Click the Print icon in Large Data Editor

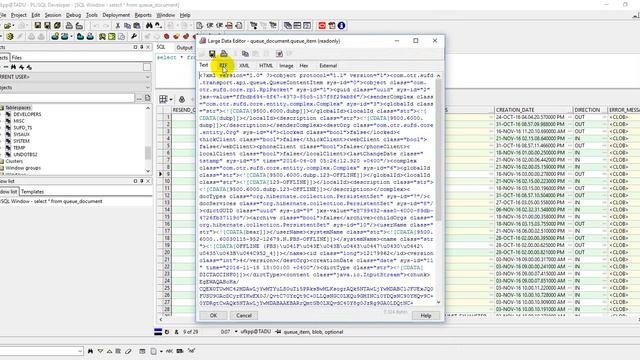[224, 53]
